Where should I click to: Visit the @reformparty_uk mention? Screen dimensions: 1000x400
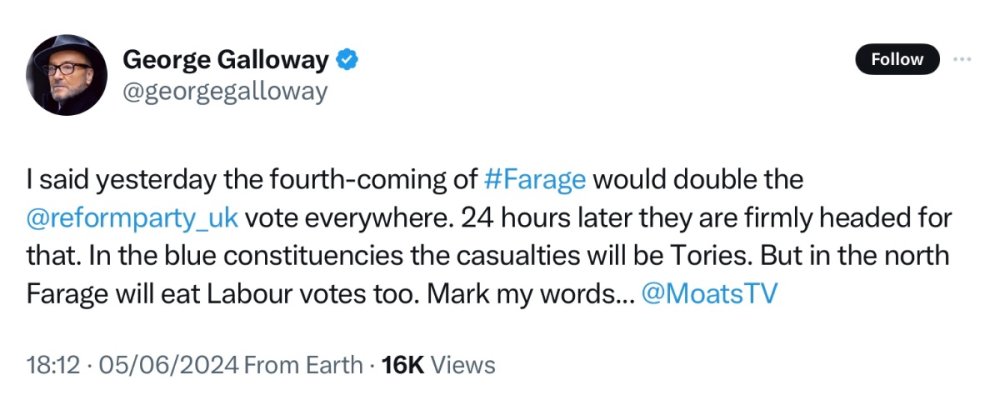[132, 217]
